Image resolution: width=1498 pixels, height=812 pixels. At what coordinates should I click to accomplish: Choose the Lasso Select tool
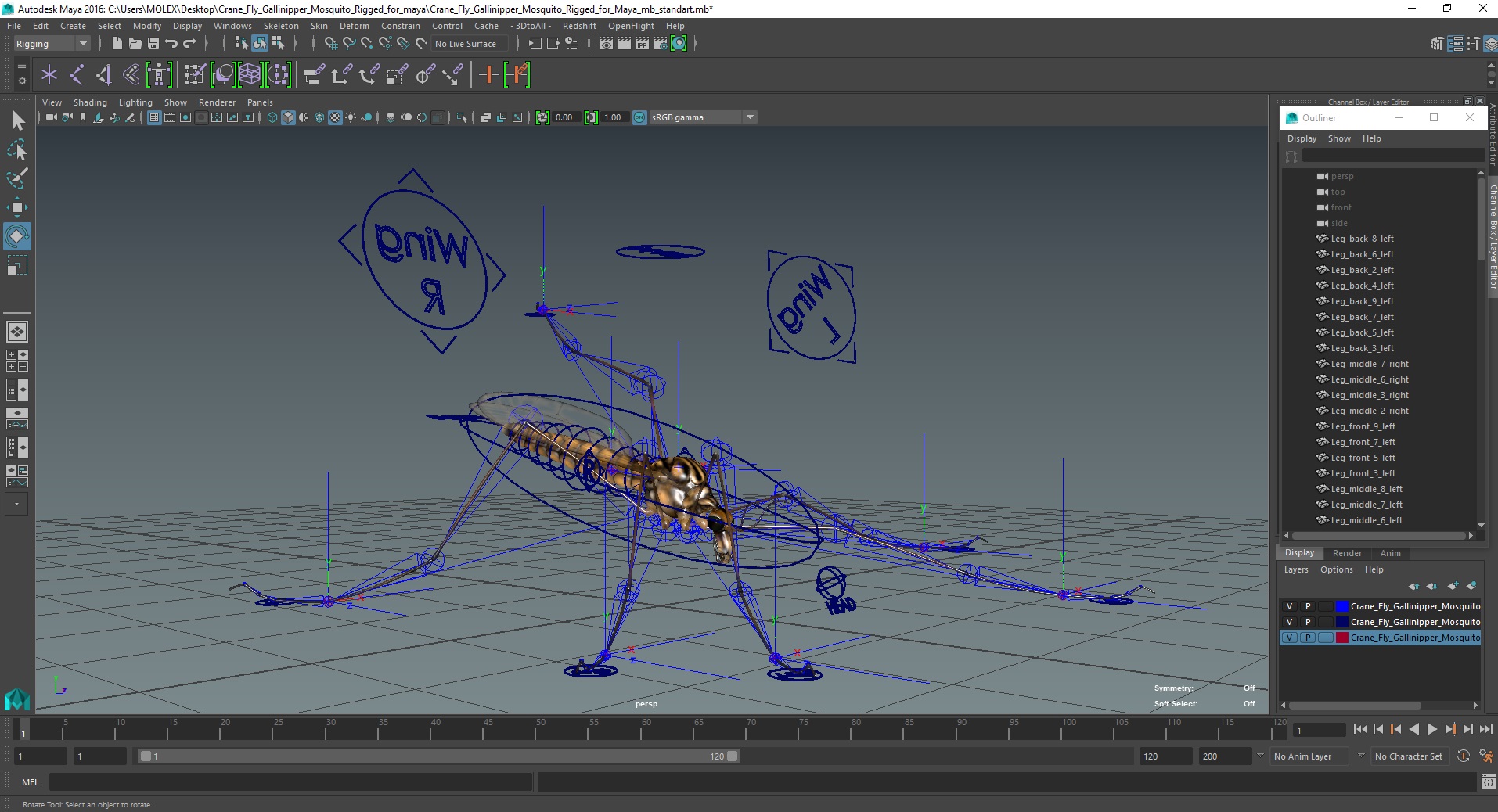click(x=17, y=149)
